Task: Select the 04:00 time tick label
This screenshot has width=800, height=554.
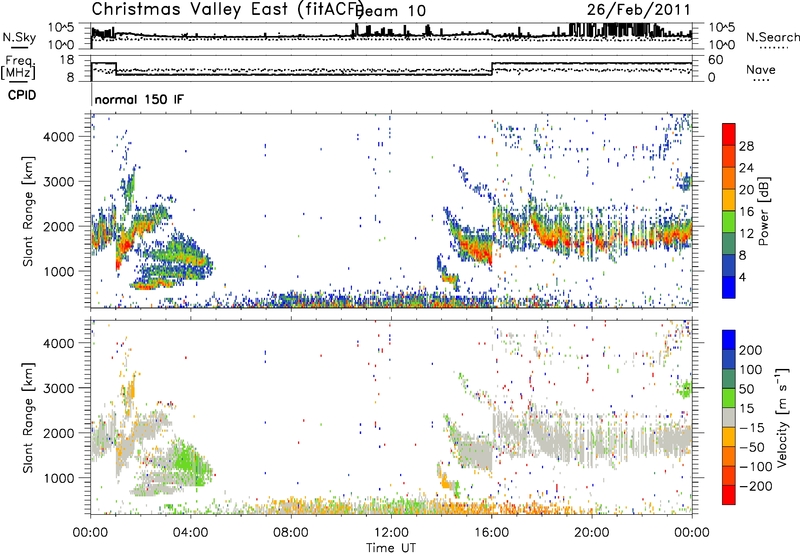Action: (x=191, y=533)
